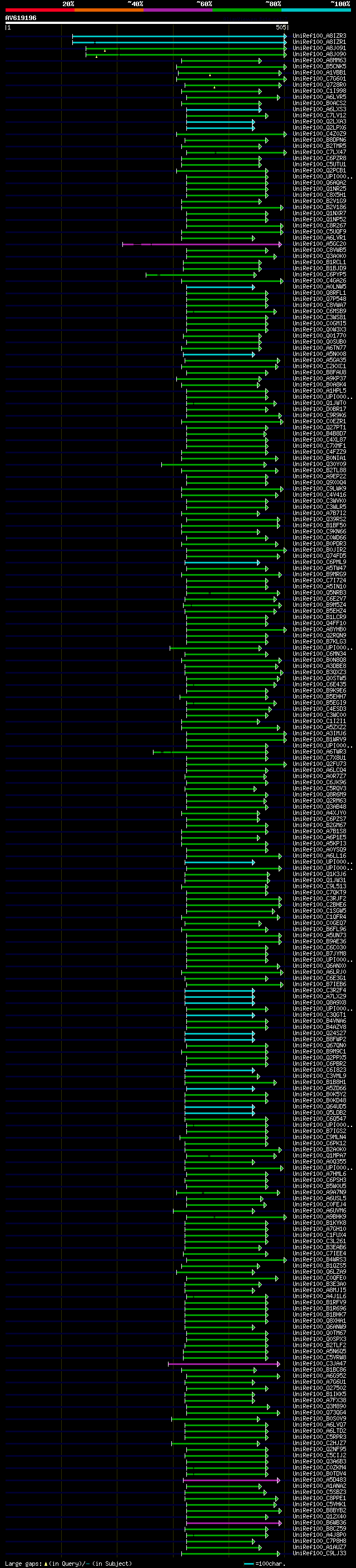Click hit label UniRef100_Q2LPX6
The image size is (356, 1568).
tap(319, 128)
